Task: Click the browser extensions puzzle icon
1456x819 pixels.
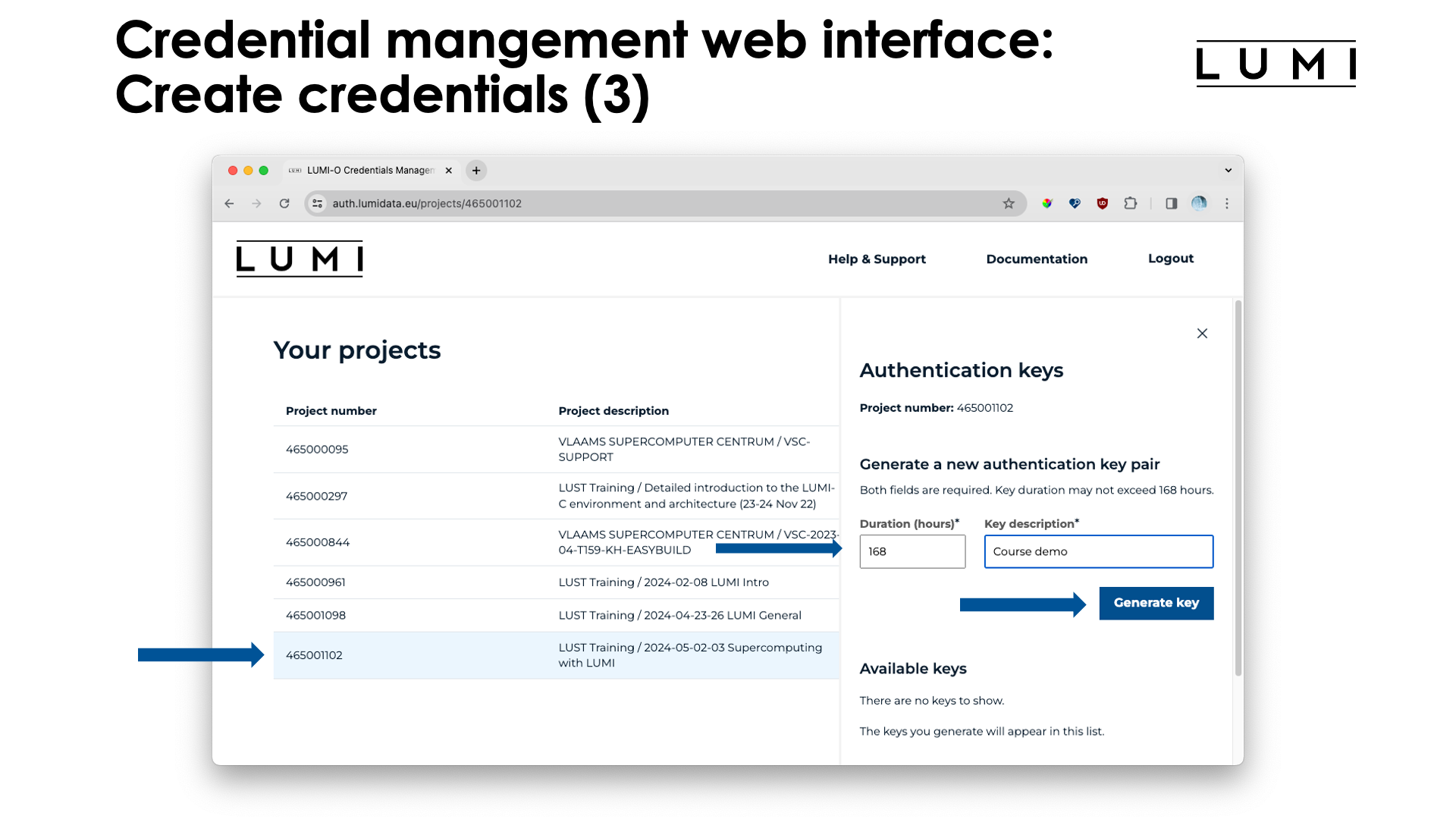Action: pyautogui.click(x=1131, y=203)
